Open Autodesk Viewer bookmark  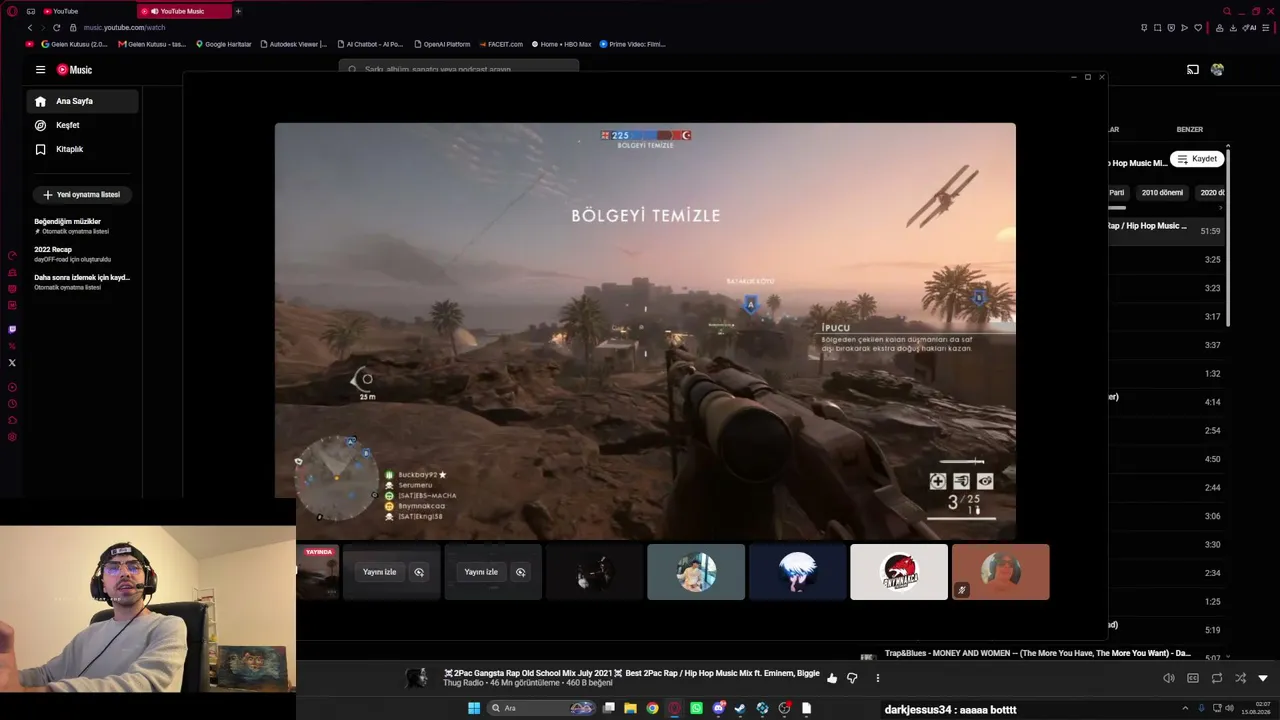(x=293, y=44)
